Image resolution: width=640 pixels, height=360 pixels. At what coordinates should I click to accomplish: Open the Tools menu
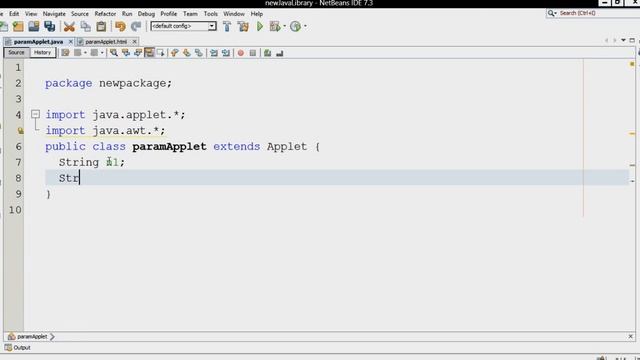coord(211,14)
